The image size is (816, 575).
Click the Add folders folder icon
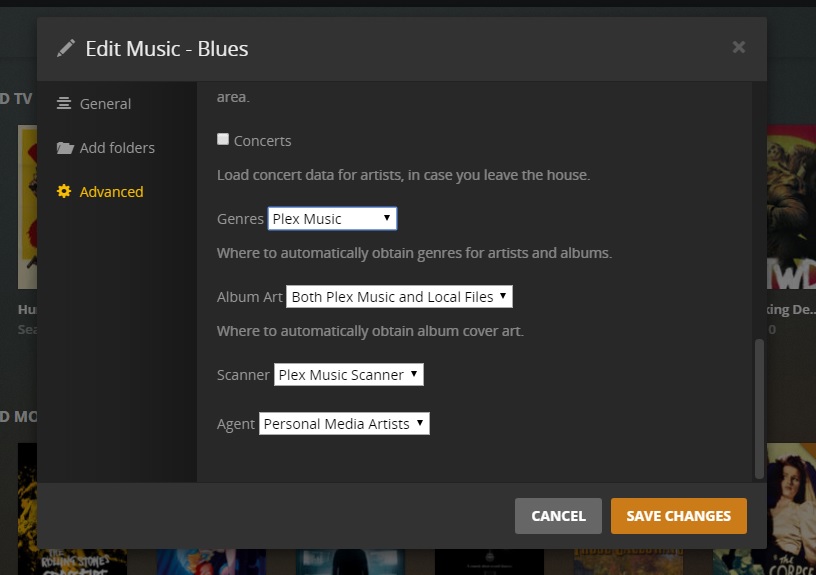tap(65, 148)
